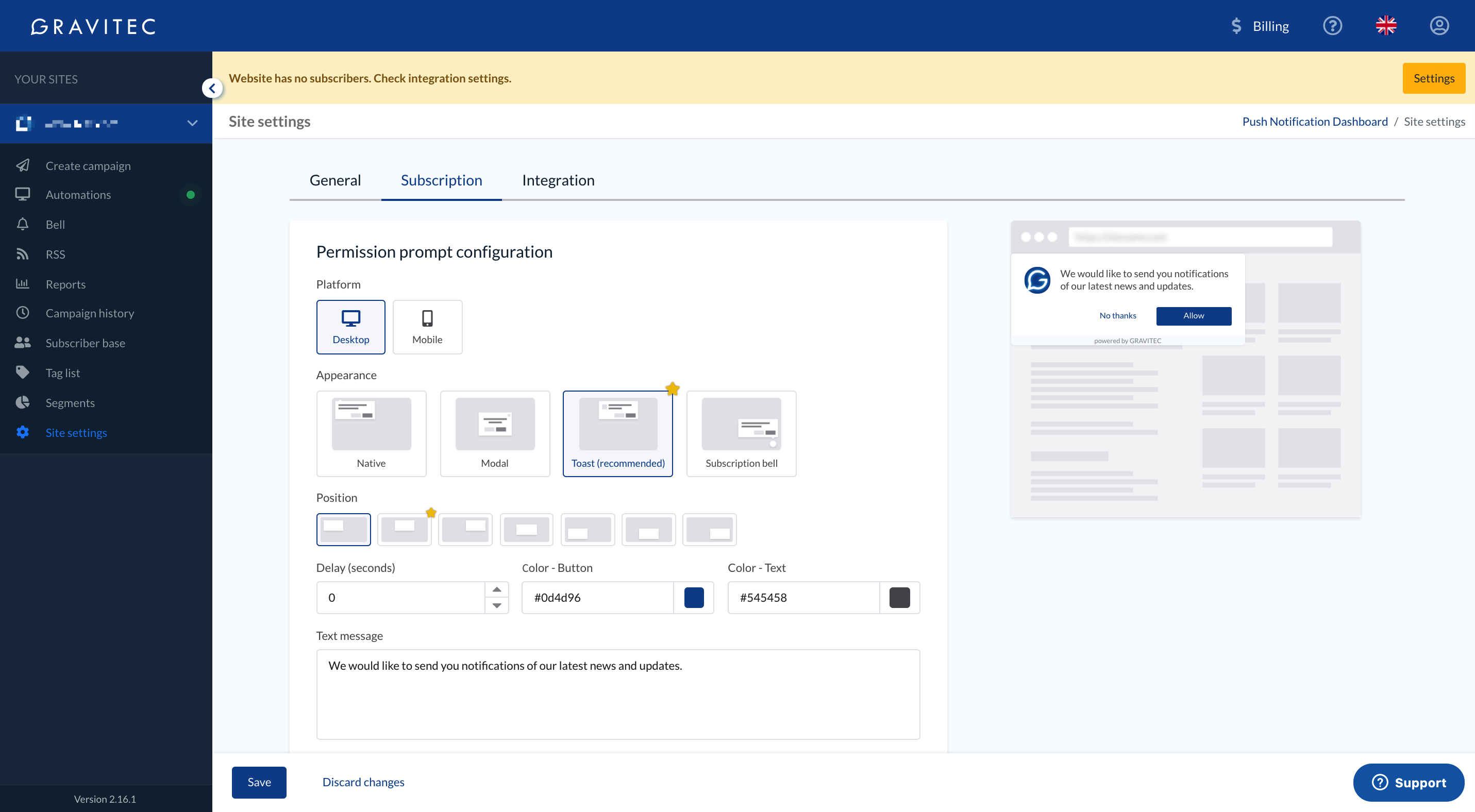Screen dimensions: 1475x812
Task: Open the Support chat button
Action: point(1408,782)
